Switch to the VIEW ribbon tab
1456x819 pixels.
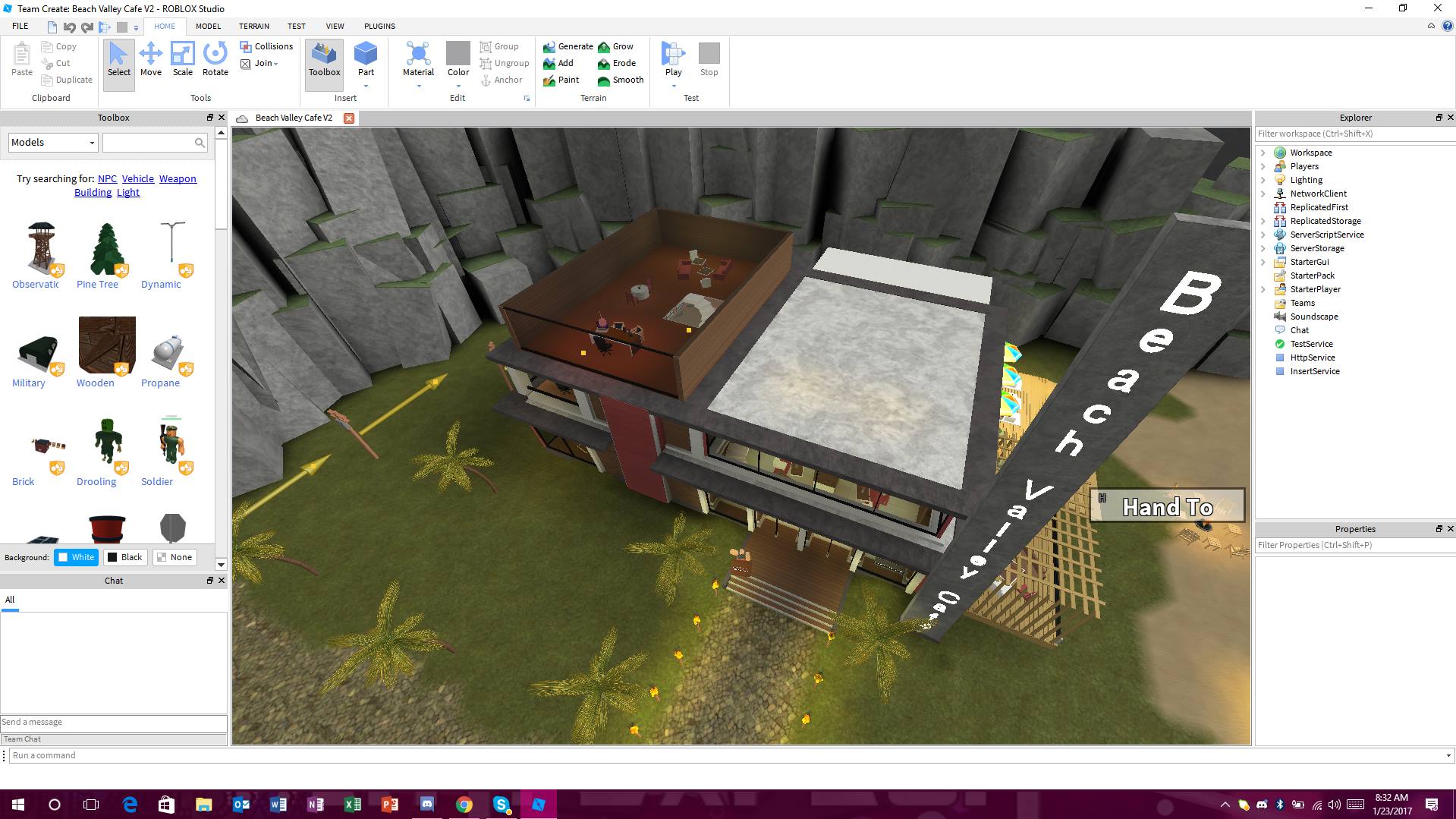(x=335, y=26)
